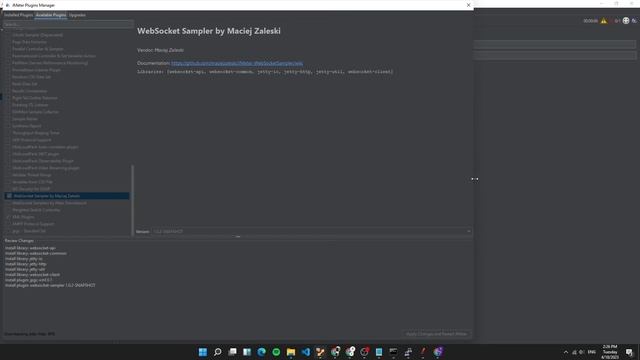Switch to JMeter red feather taskbar icon
The image size is (640, 360).
423,352
